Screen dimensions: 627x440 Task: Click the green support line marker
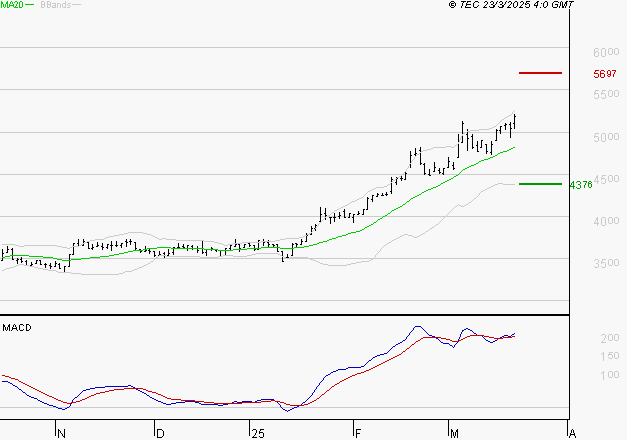pos(541,184)
